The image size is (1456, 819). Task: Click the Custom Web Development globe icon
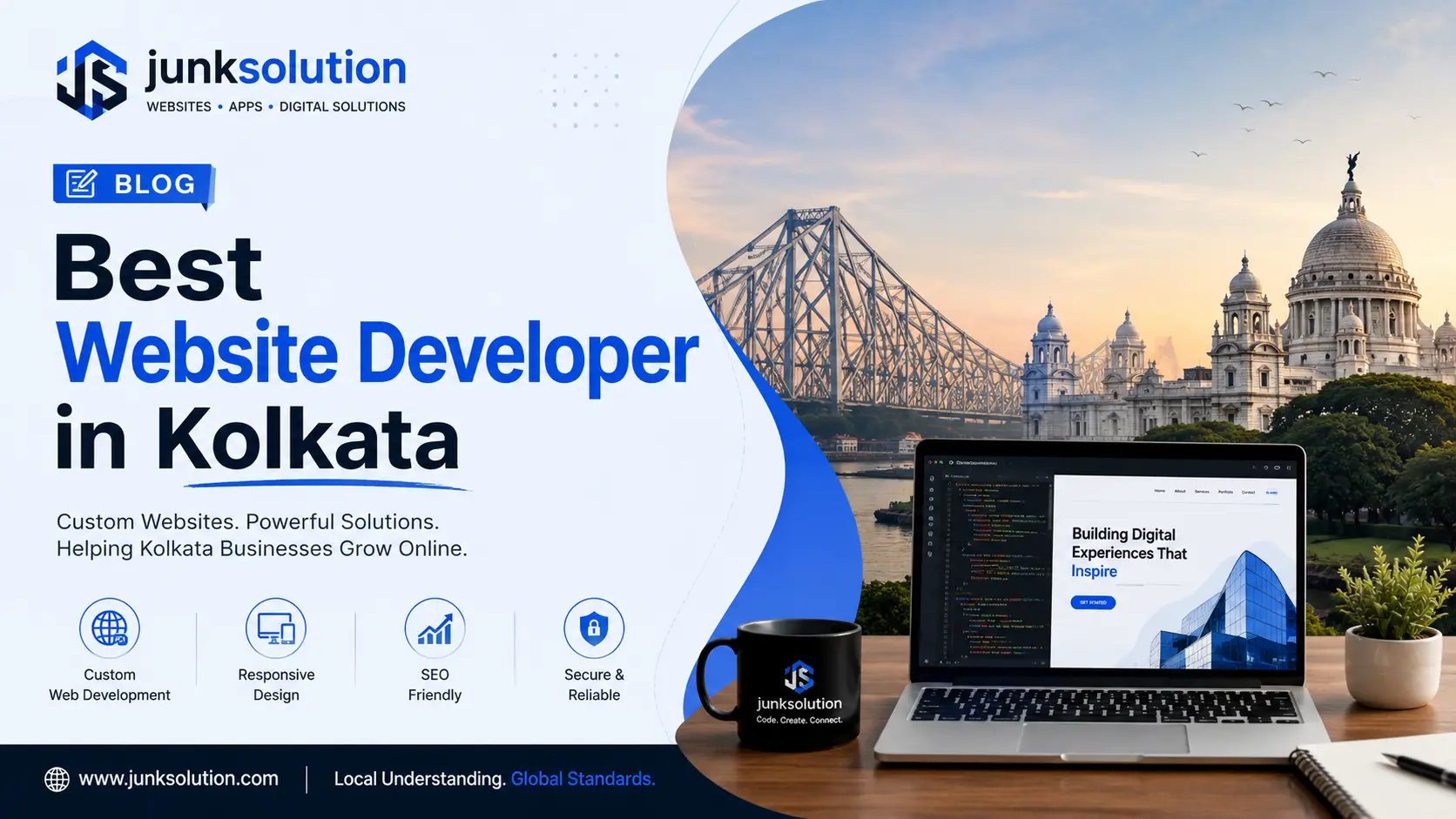point(110,628)
